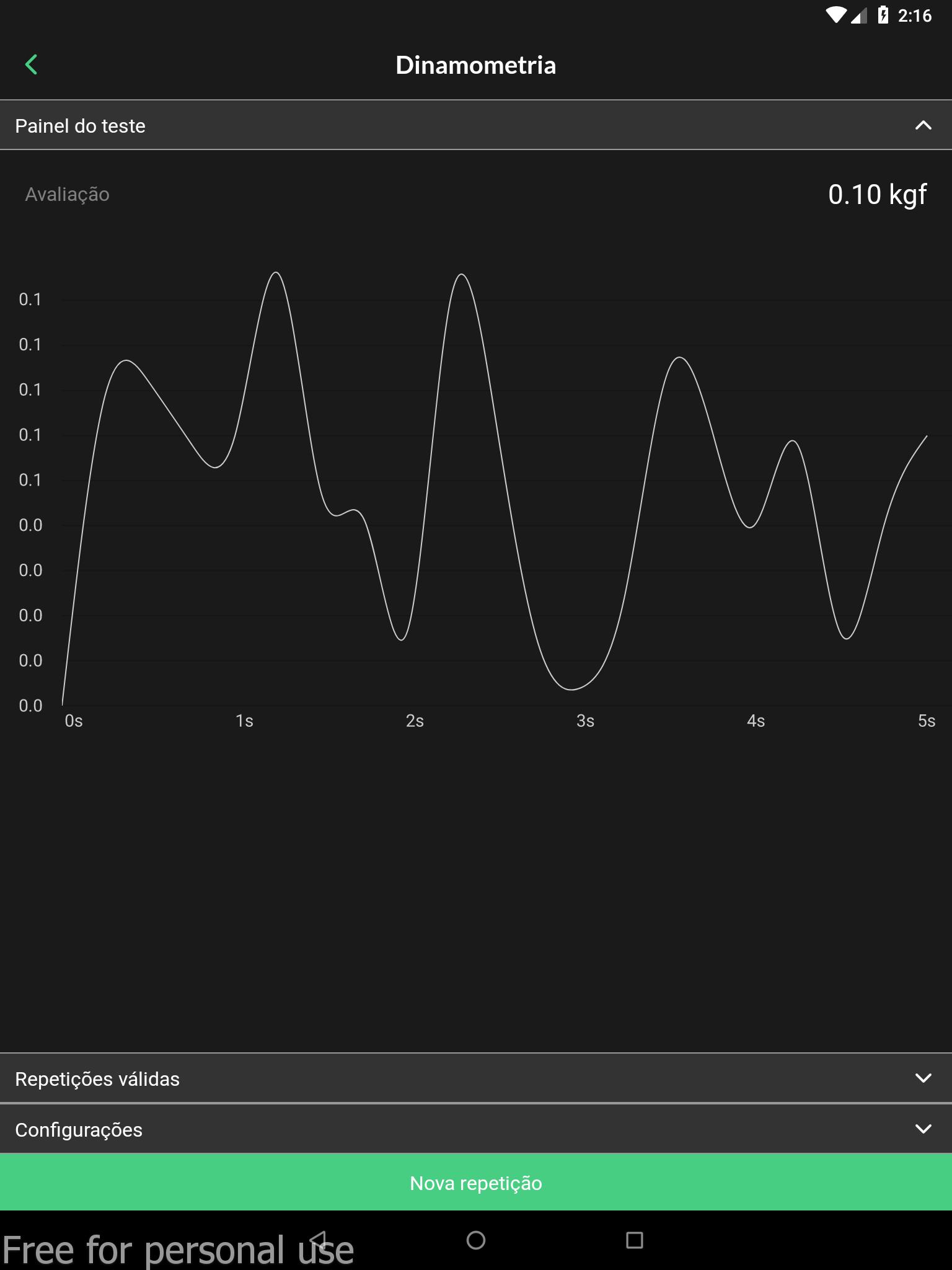This screenshot has height=1270, width=952.
Task: Tap the clock showing 2:16
Action: 915,16
